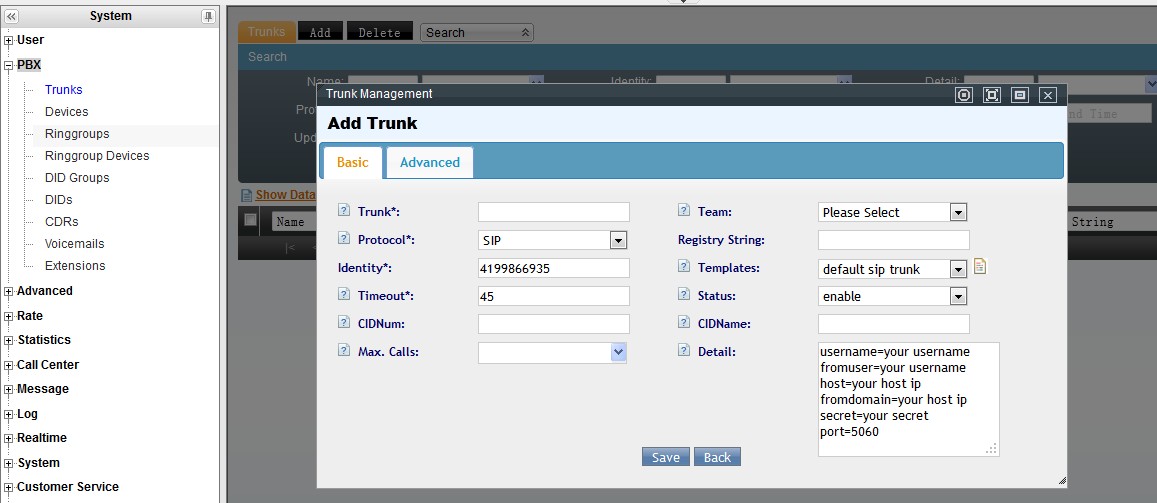Click the Save button
The height and width of the screenshot is (503, 1157).
click(x=665, y=457)
